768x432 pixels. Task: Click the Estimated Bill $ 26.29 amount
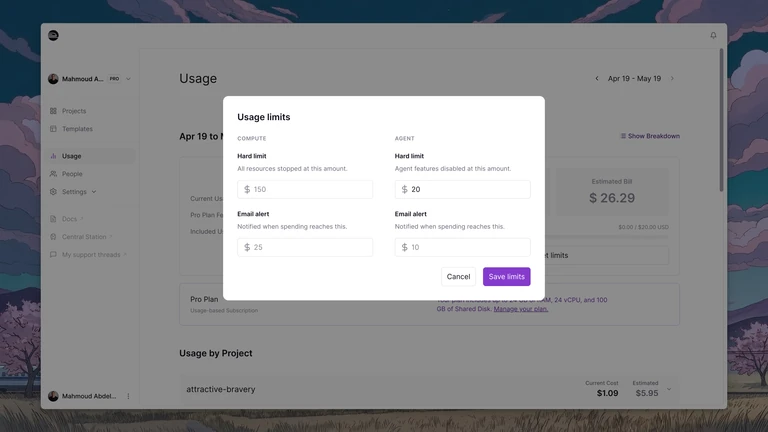click(x=612, y=198)
